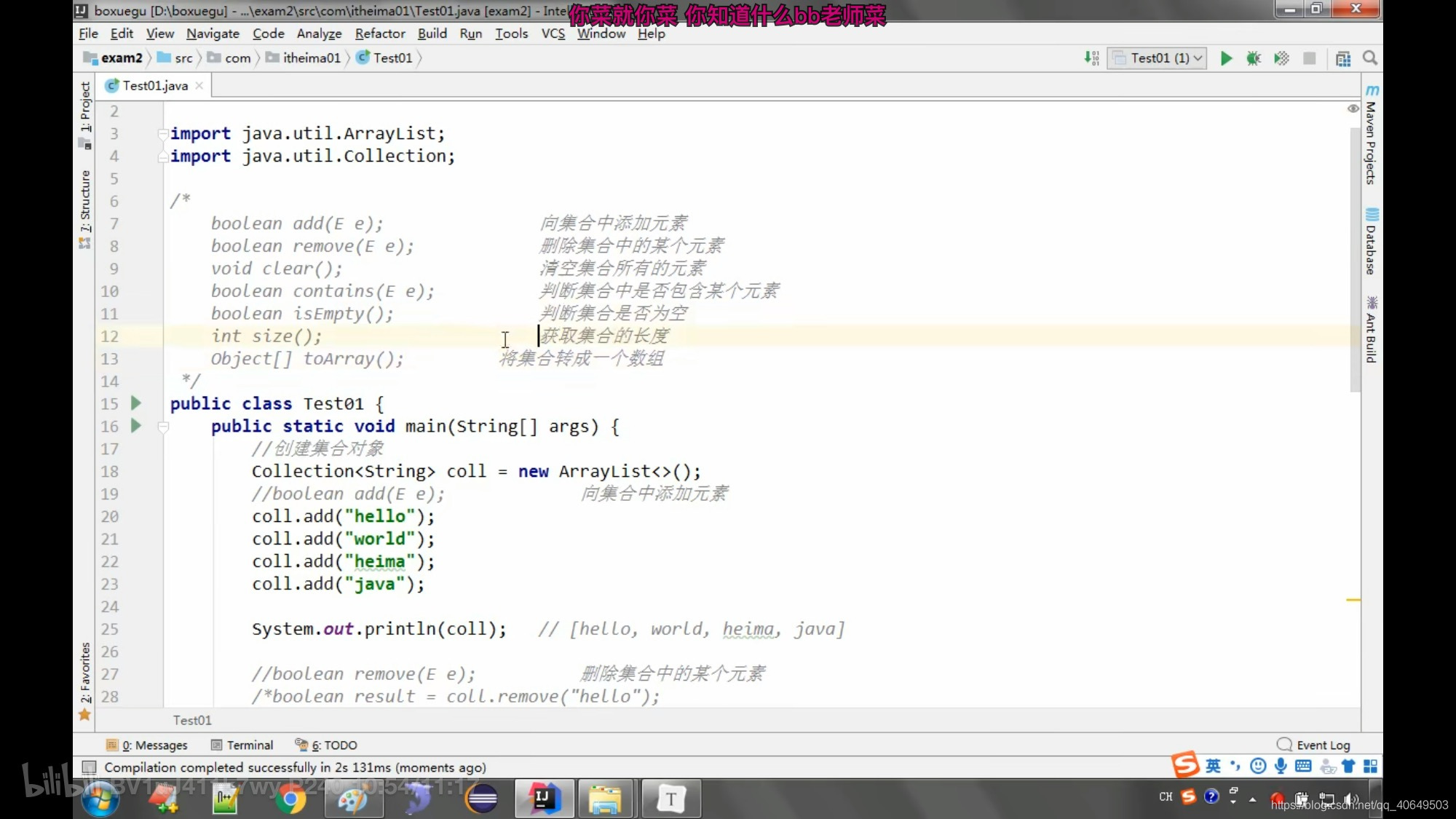Open the Help menu
Screen dimensions: 1456x819
651,33
